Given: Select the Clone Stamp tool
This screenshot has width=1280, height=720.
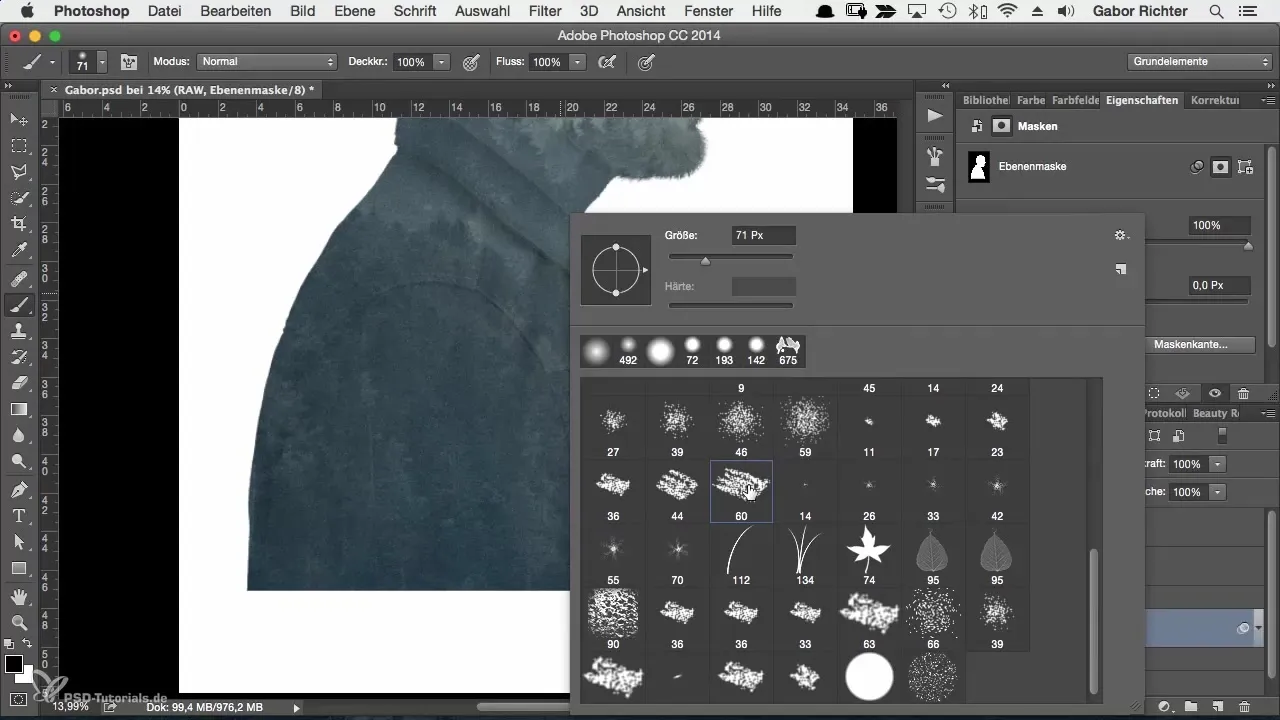Looking at the screenshot, I should [x=19, y=331].
